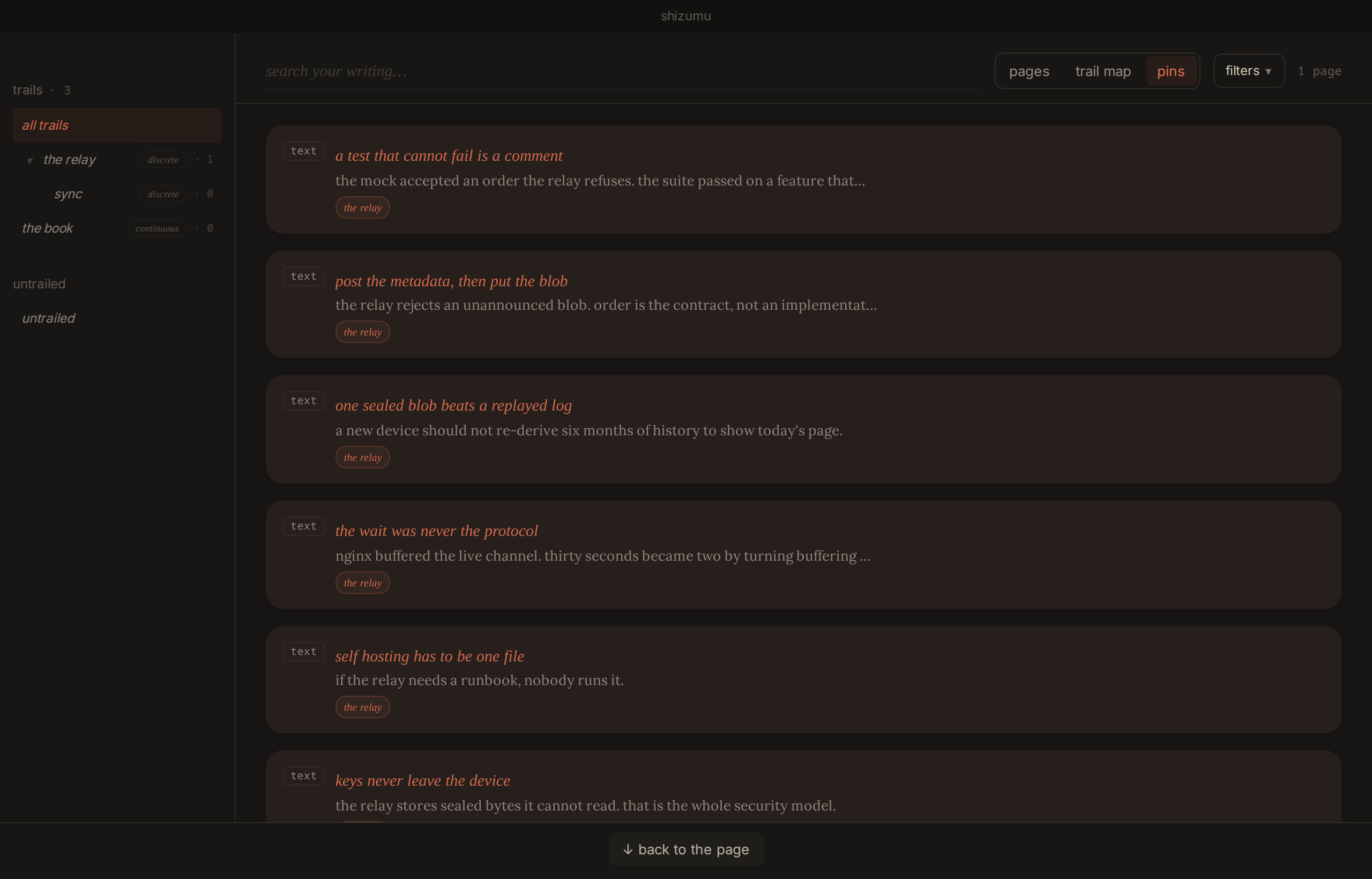This screenshot has width=1372, height=879.
Task: Click the relay tag under 'one sealed blob'
Action: coord(362,458)
